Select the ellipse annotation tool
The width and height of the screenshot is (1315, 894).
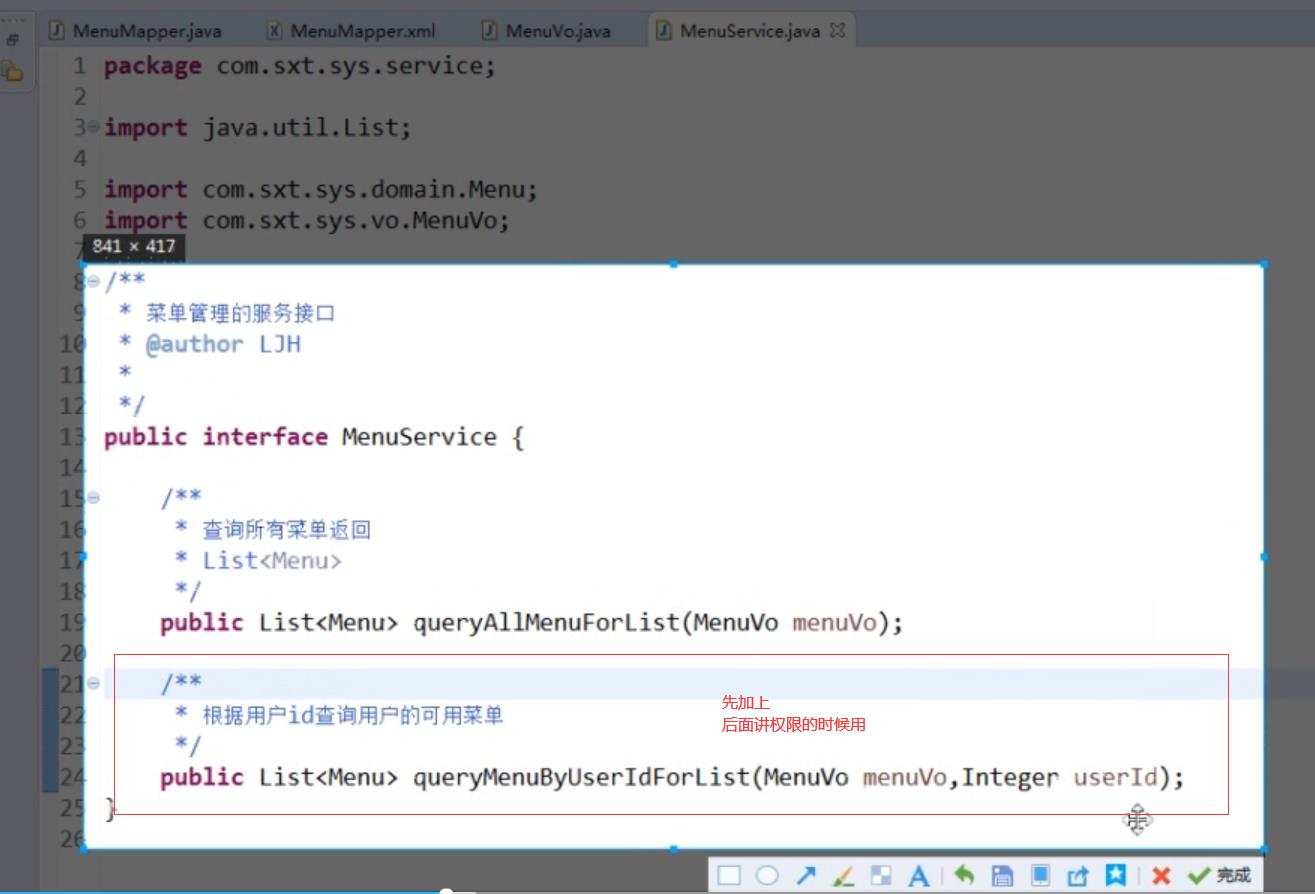point(767,876)
